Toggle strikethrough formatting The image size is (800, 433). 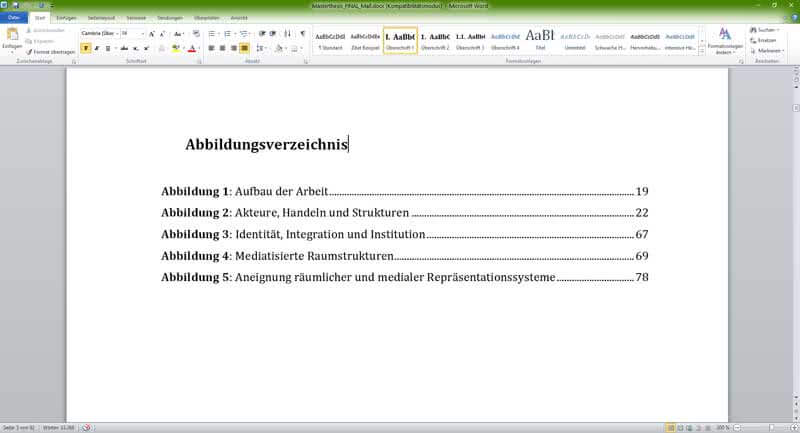pyautogui.click(x=124, y=48)
